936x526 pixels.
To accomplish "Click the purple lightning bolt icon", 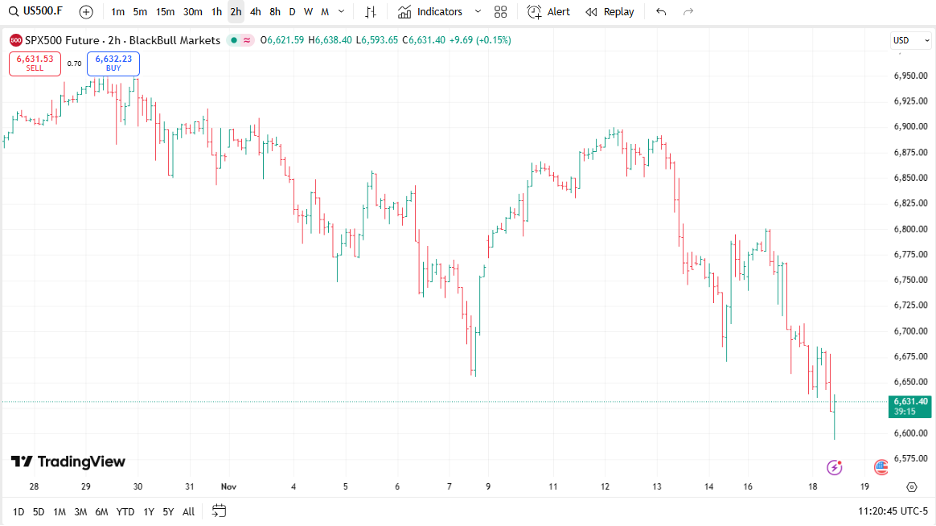I will [x=834, y=467].
